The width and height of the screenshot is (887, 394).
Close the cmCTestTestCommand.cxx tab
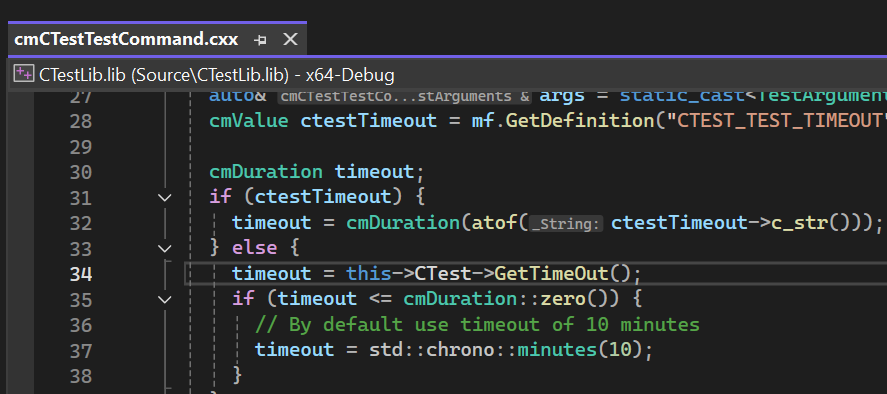coord(290,39)
